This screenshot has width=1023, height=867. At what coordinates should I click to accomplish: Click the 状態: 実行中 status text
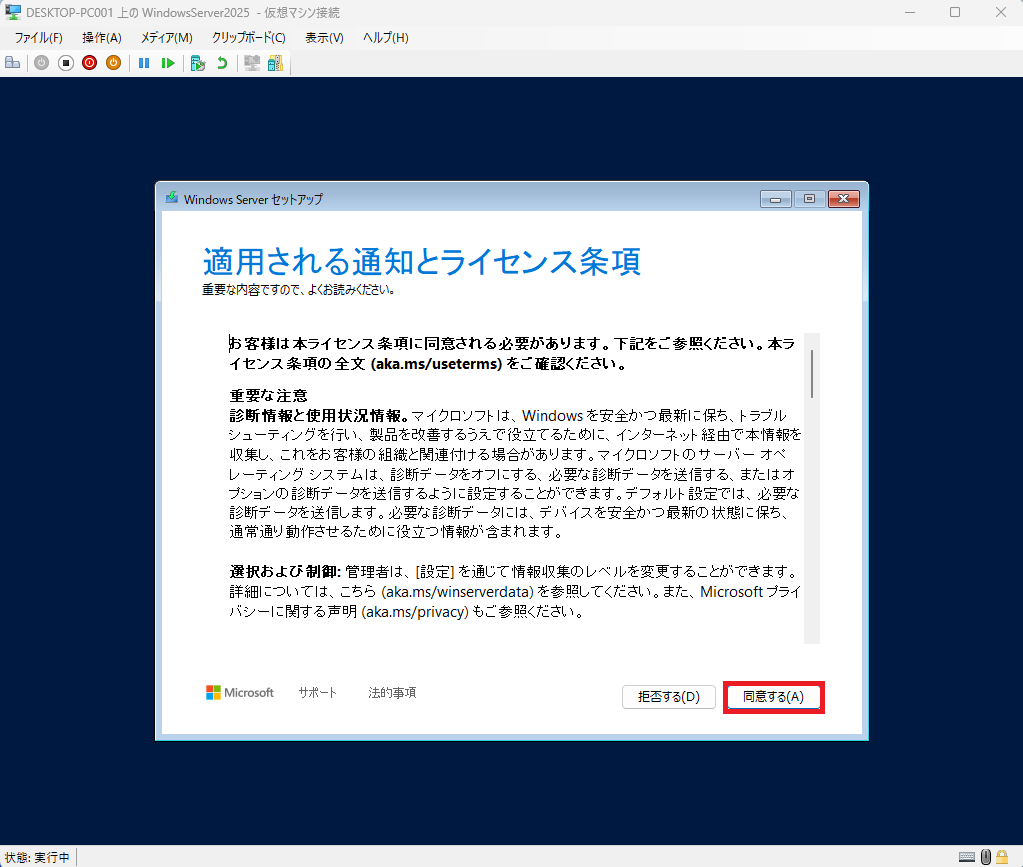(x=37, y=857)
